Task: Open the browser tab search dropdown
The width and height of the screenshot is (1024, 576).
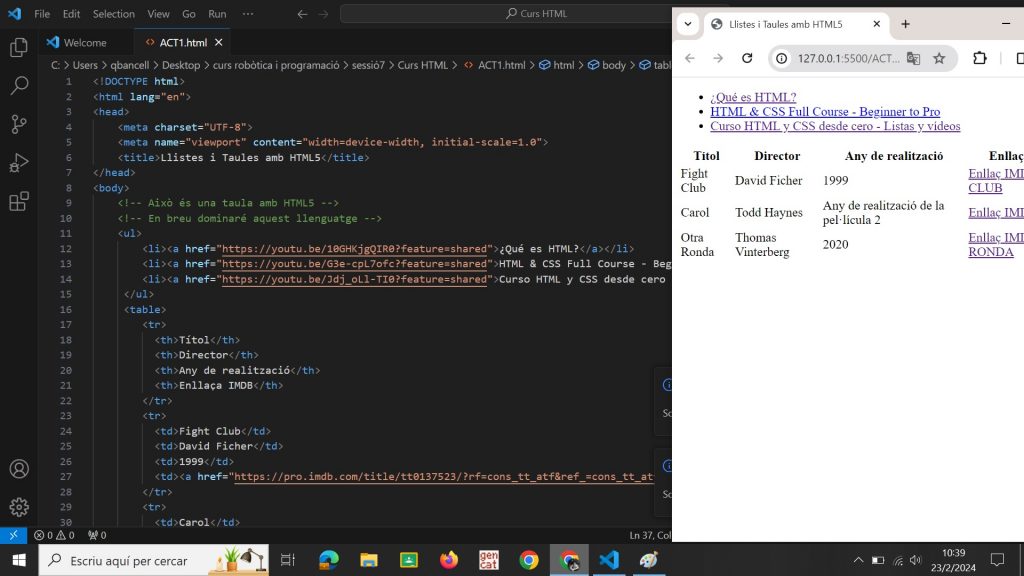Action: [688, 24]
